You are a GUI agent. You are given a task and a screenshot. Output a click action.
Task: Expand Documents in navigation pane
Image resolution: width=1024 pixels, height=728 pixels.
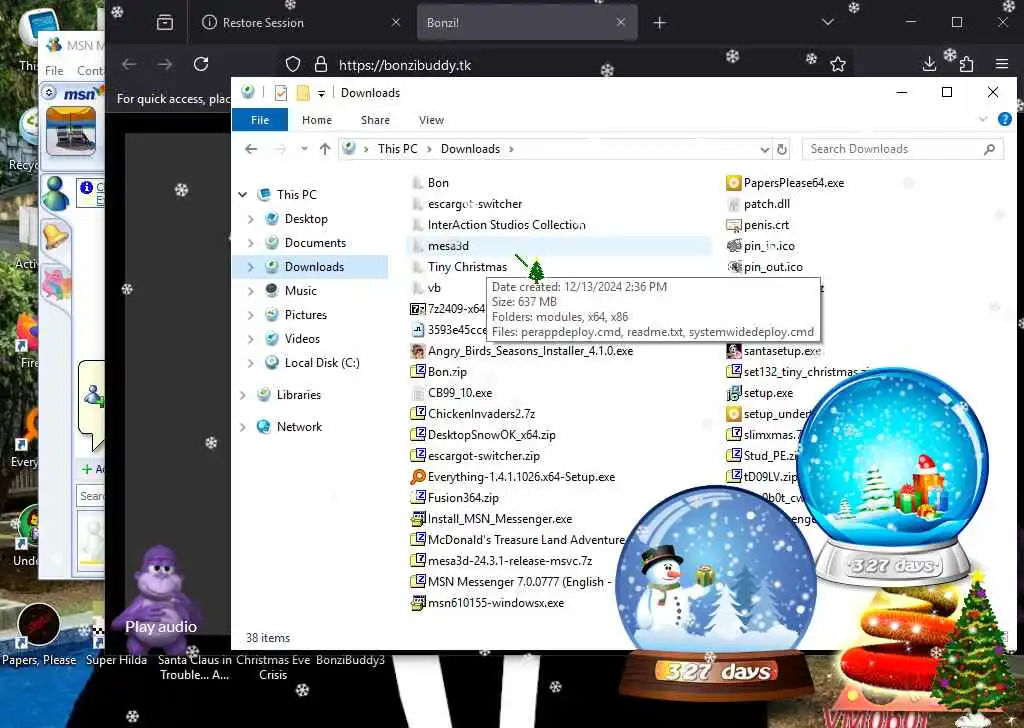(x=251, y=244)
